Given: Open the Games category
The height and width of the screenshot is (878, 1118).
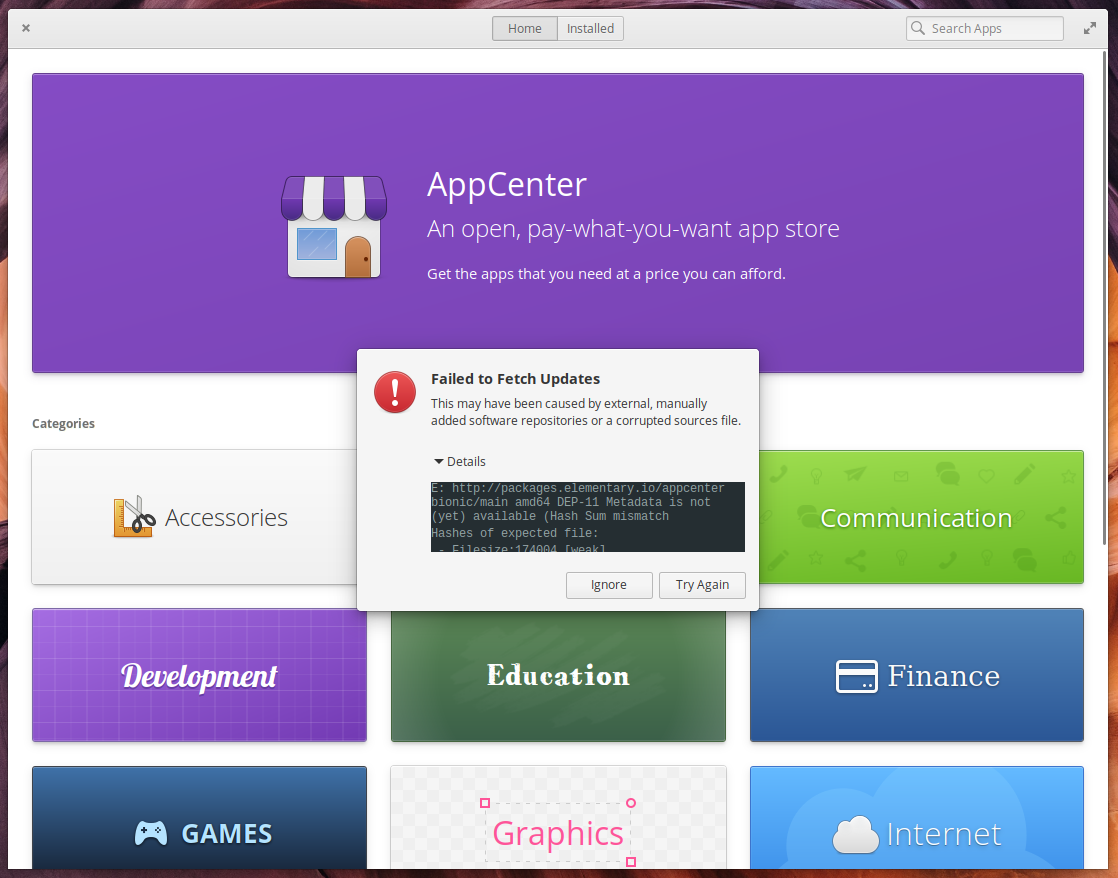Looking at the screenshot, I should tap(200, 818).
